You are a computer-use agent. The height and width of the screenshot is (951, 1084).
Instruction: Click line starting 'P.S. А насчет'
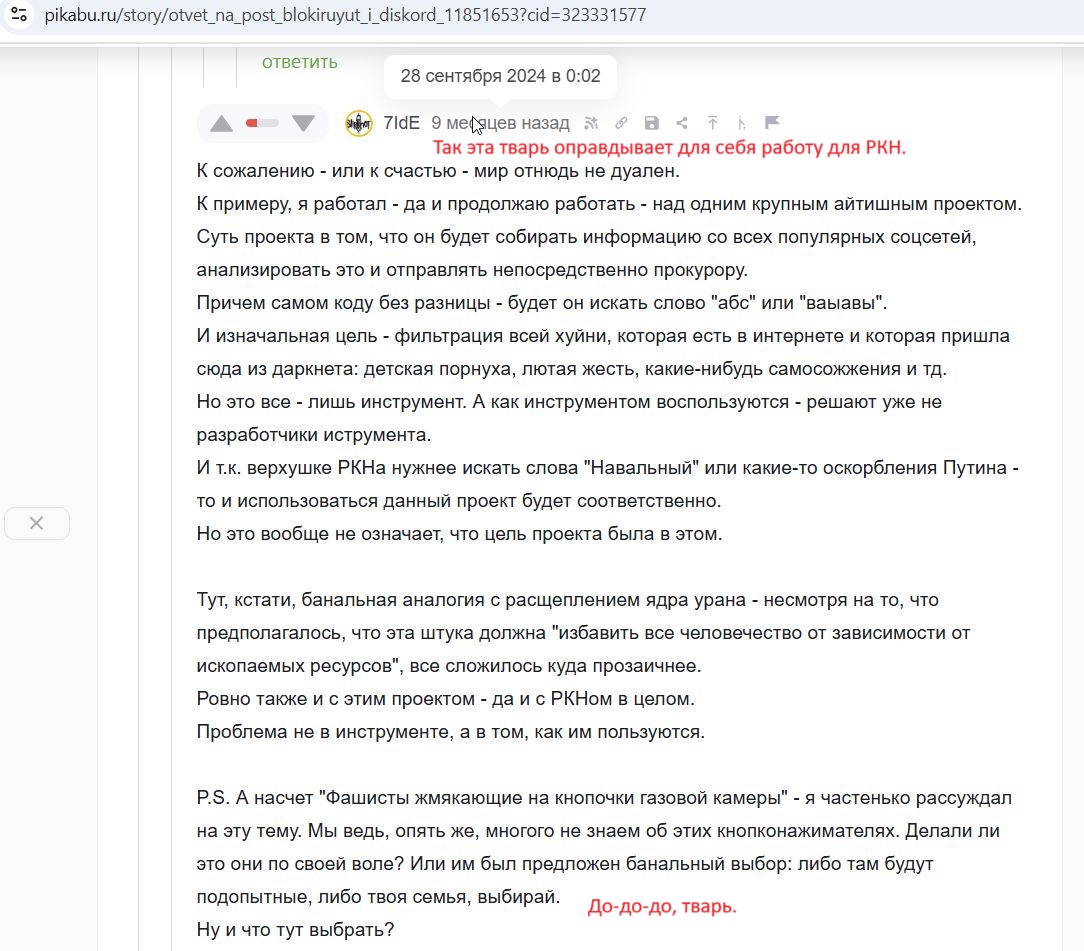pyautogui.click(x=604, y=798)
